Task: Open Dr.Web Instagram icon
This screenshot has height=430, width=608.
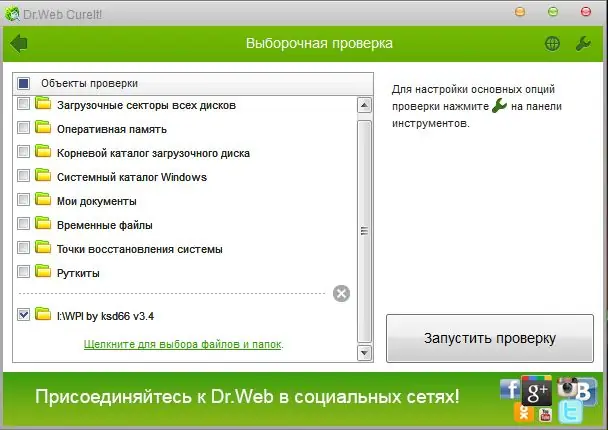Action: coord(567,387)
